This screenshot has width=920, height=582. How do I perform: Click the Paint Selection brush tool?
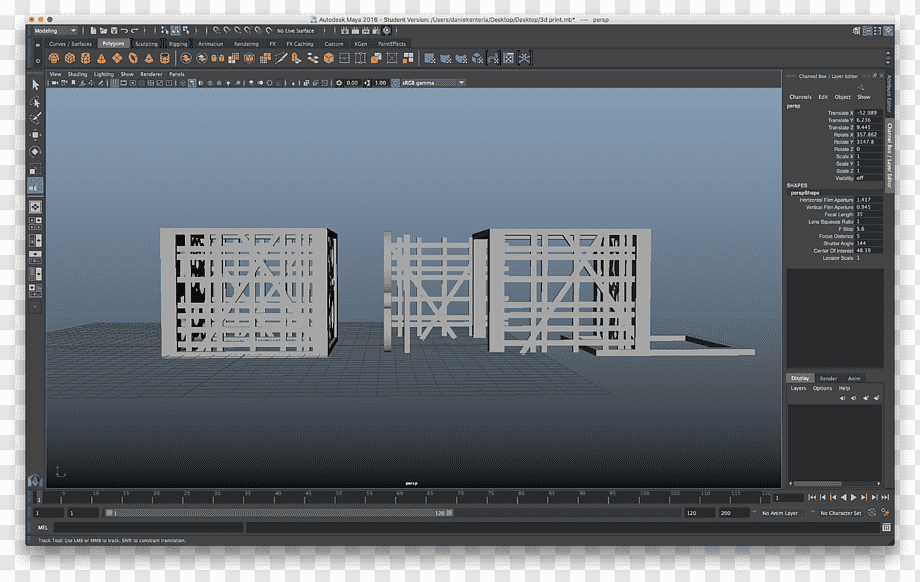[35, 118]
